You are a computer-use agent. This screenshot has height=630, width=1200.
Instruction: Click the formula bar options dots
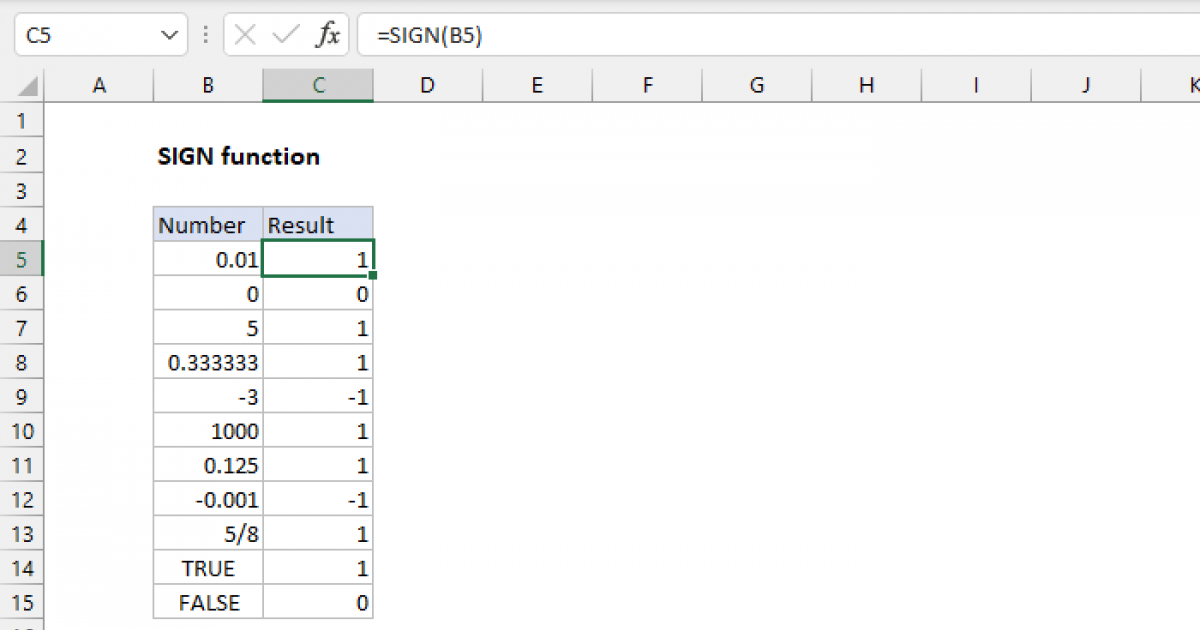205,36
